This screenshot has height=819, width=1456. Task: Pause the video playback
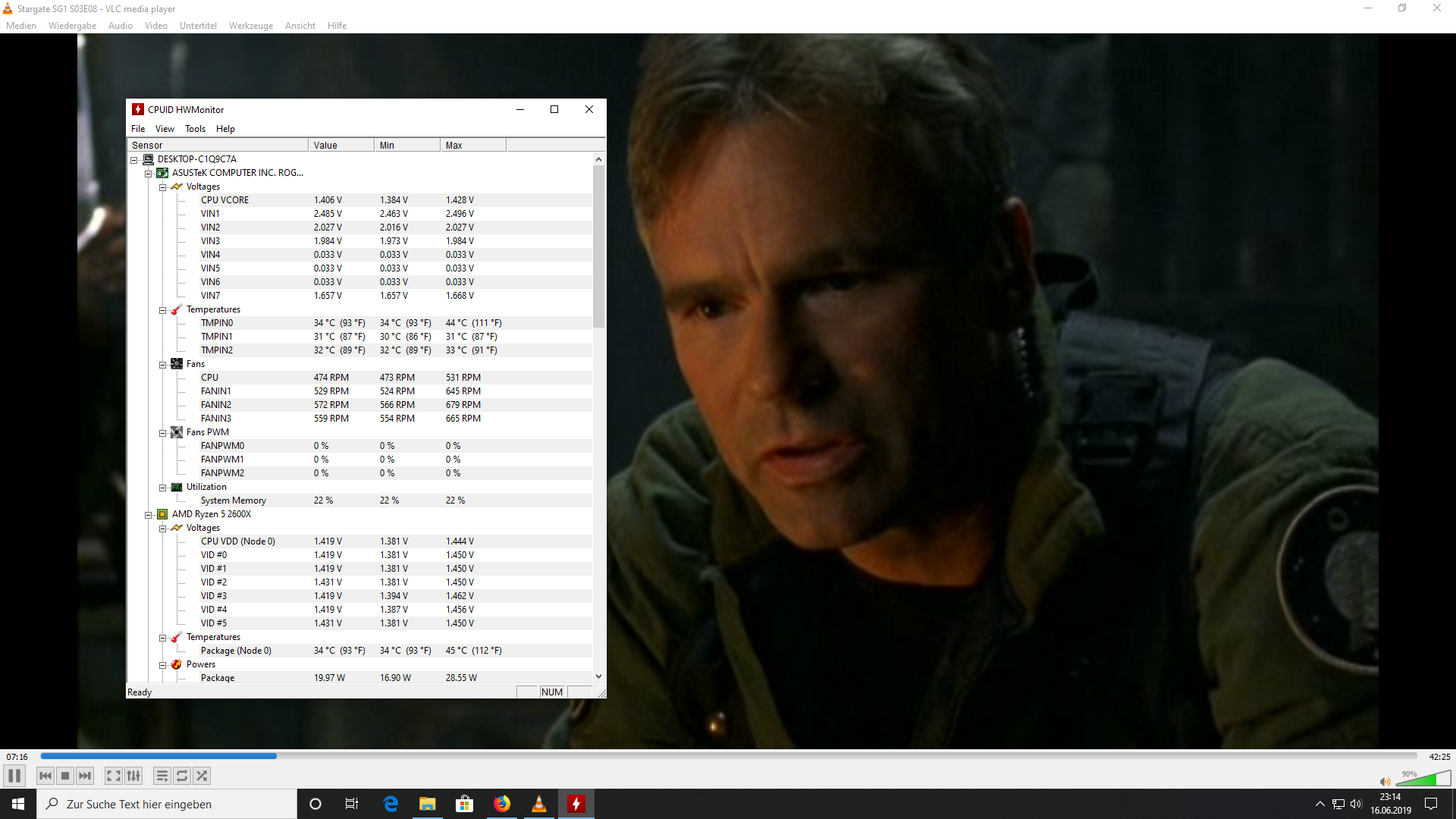tap(14, 776)
